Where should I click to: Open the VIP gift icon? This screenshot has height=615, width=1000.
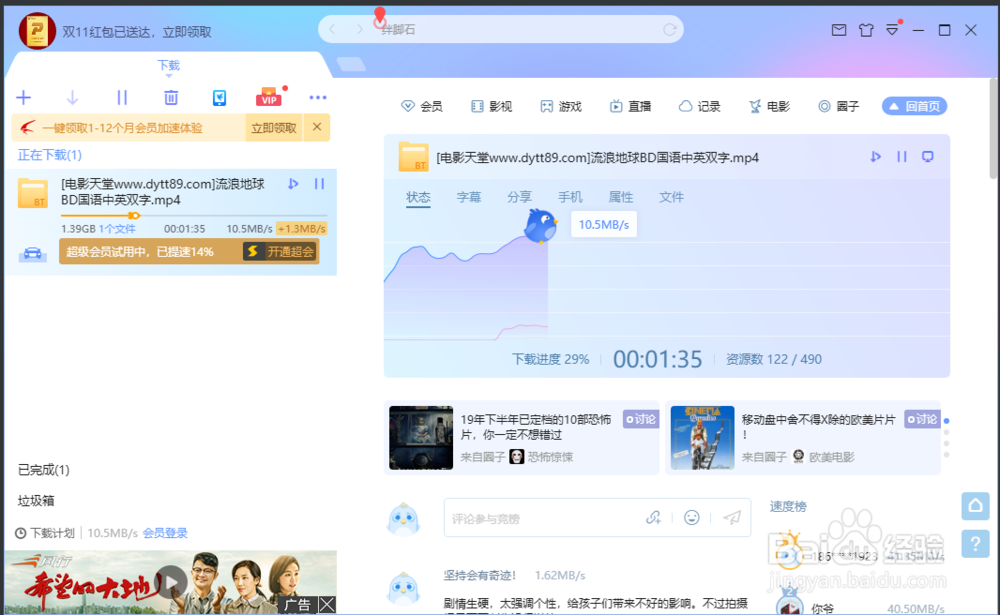[268, 97]
